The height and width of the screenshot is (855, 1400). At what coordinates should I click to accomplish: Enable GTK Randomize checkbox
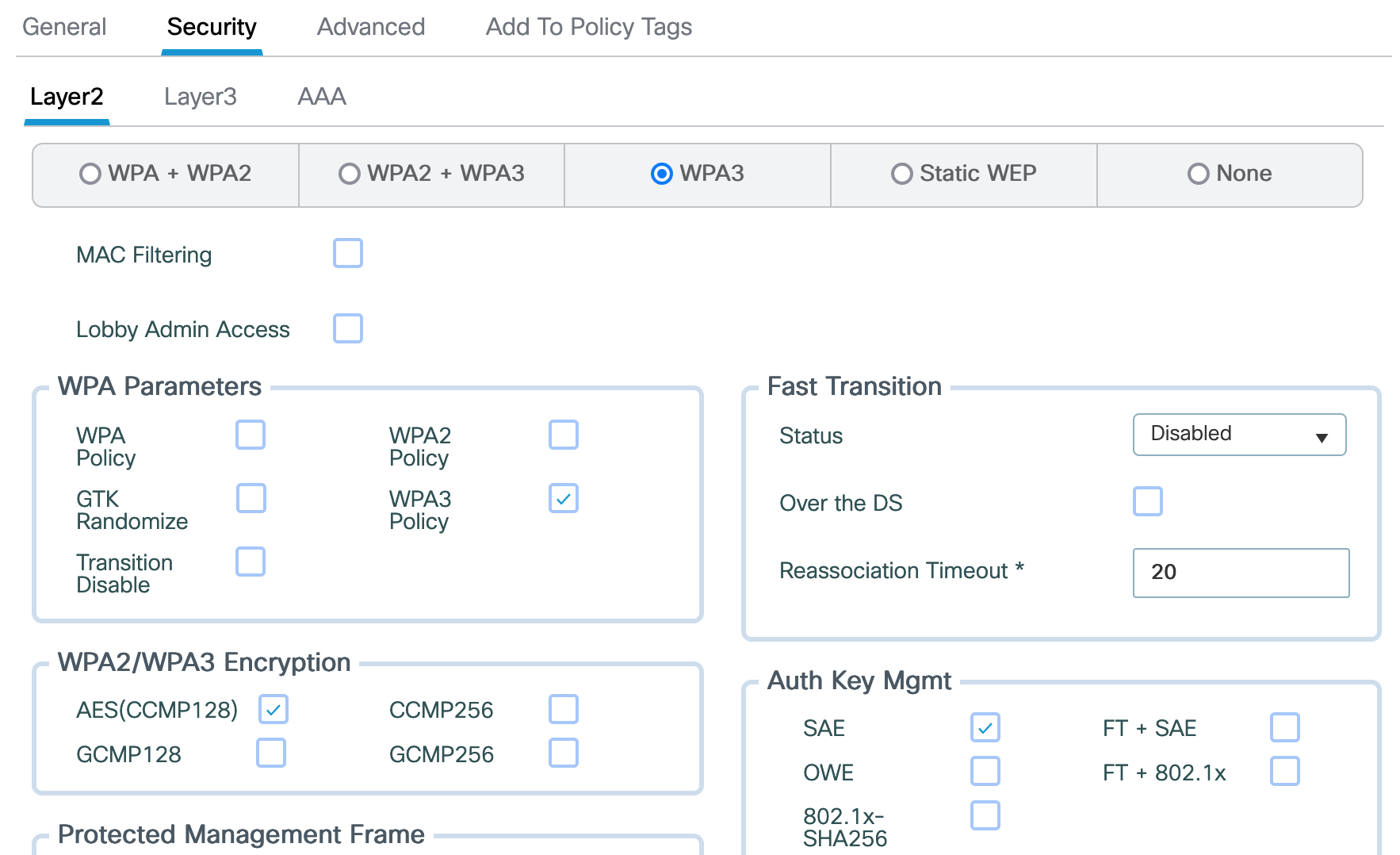click(x=251, y=499)
